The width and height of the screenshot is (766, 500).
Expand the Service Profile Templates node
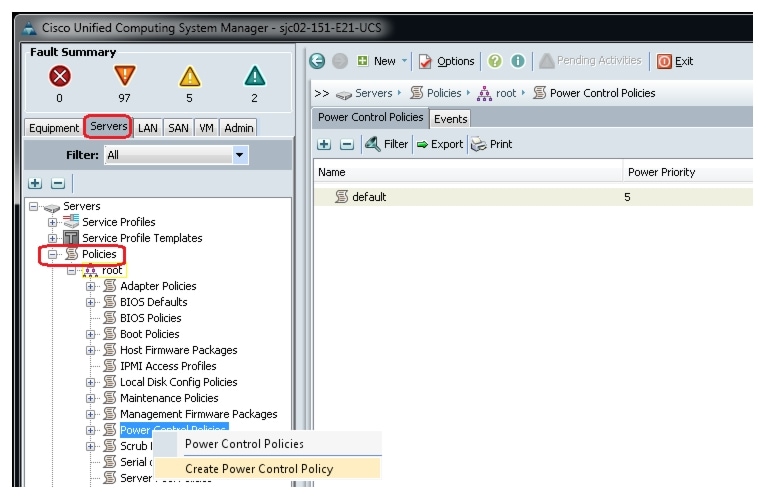52,239
